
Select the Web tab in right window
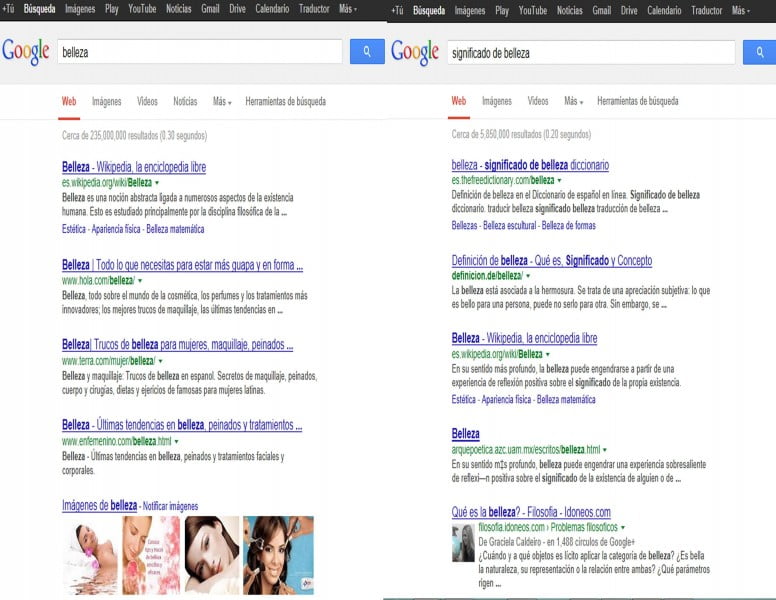tap(458, 101)
